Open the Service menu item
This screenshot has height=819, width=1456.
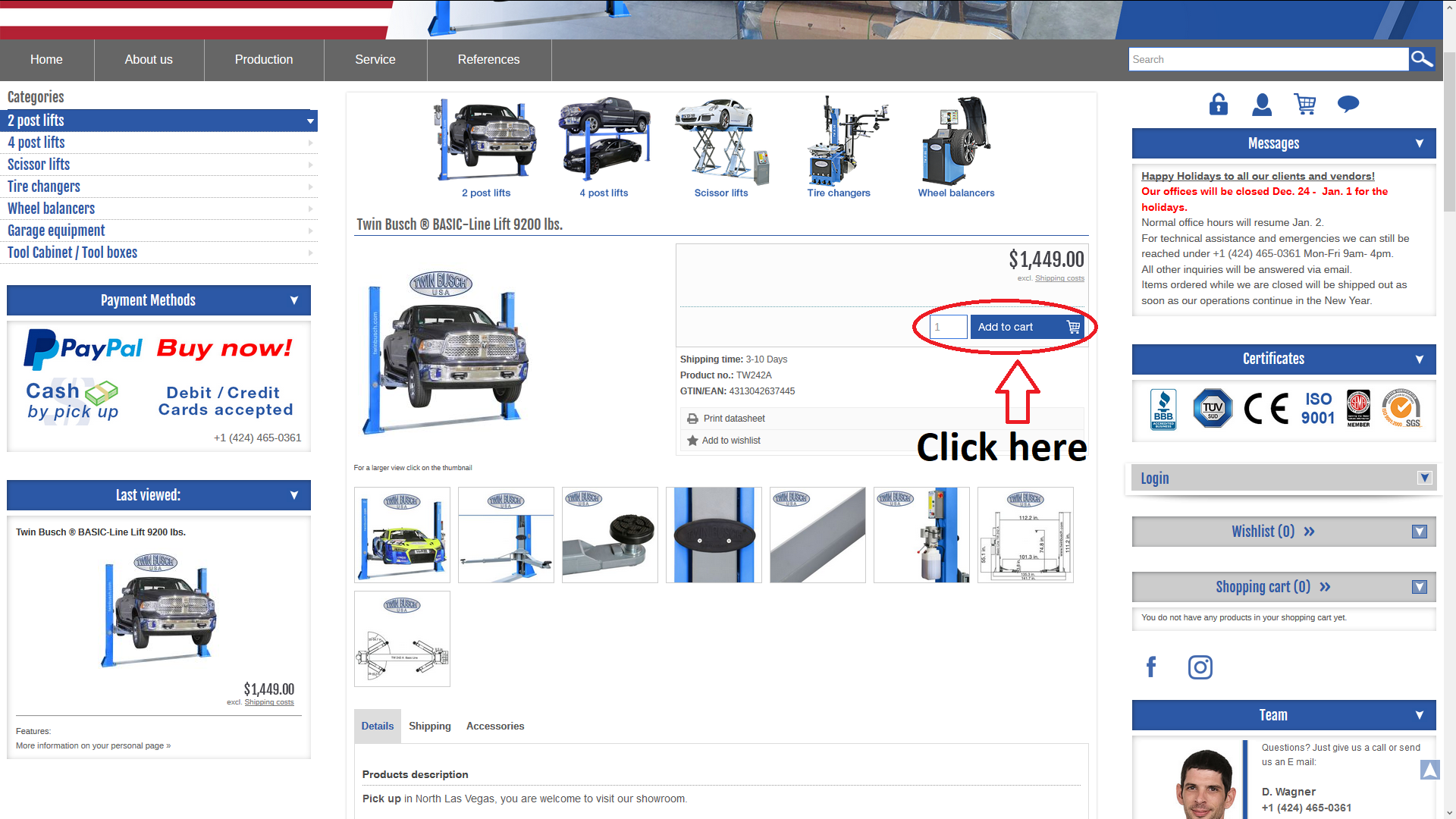click(x=375, y=59)
